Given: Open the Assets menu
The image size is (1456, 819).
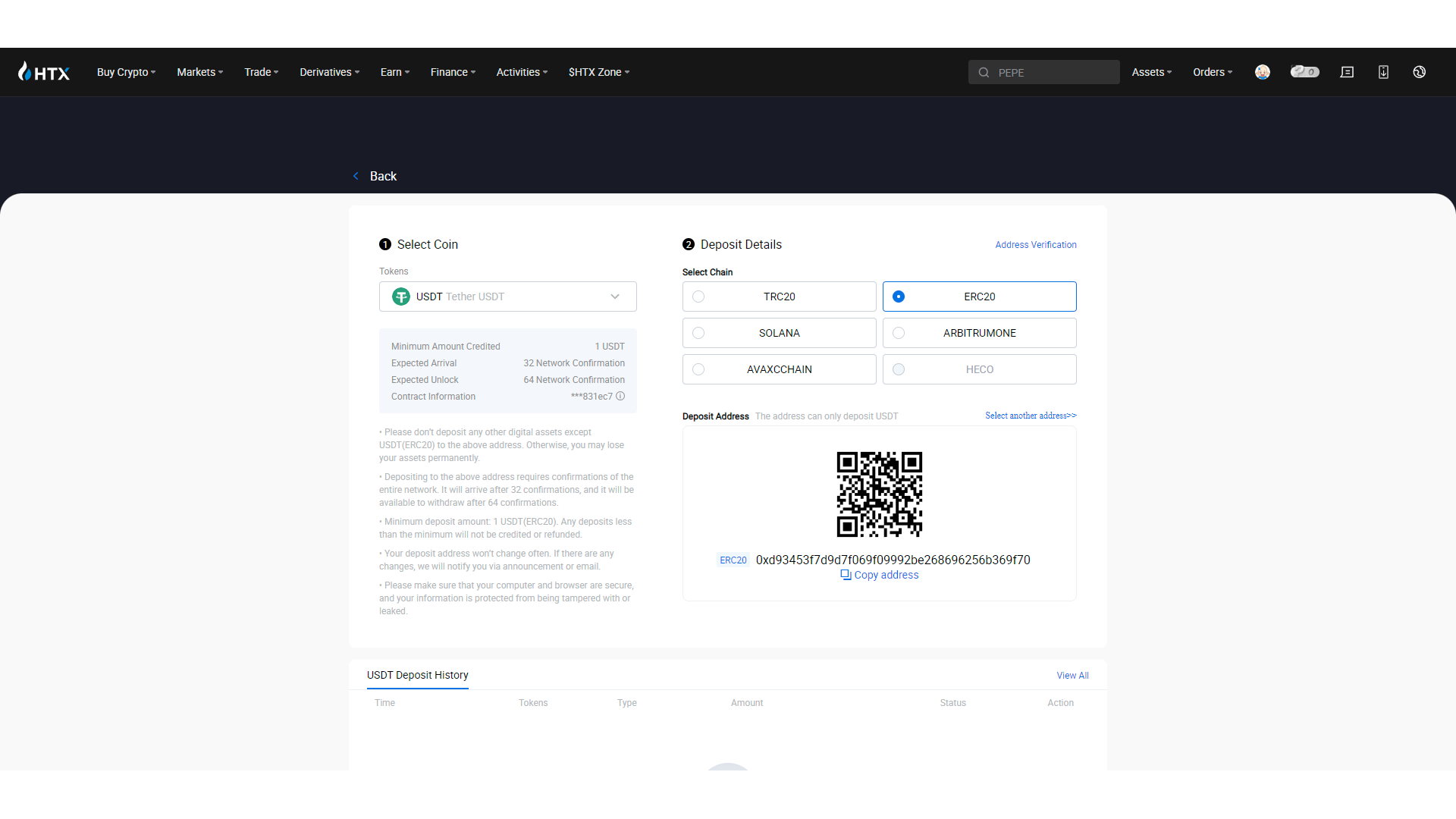Looking at the screenshot, I should (1152, 72).
